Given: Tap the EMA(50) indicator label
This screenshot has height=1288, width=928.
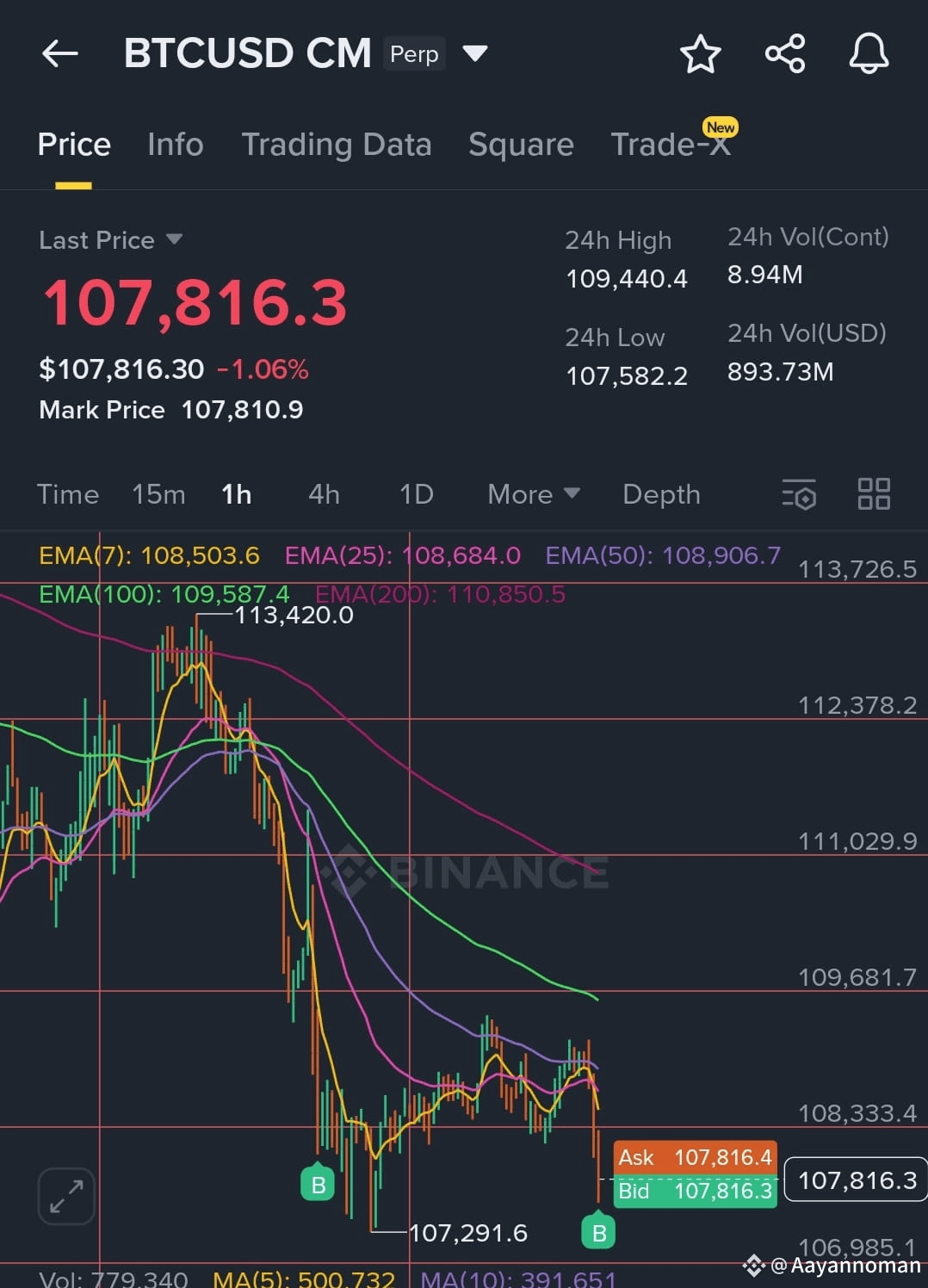Looking at the screenshot, I should (x=663, y=555).
